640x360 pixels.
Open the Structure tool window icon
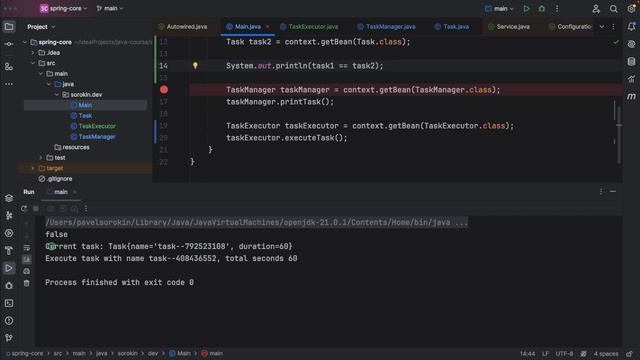click(x=9, y=67)
